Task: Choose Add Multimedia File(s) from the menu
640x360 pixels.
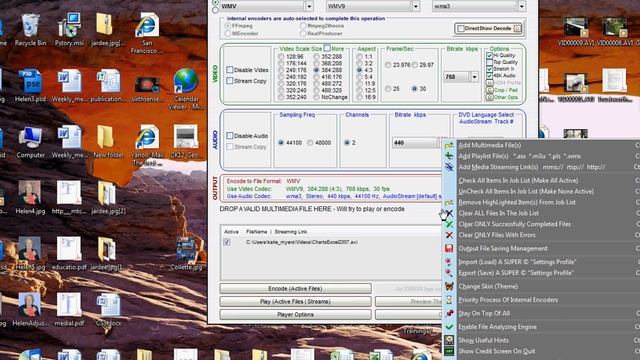Action: point(490,145)
